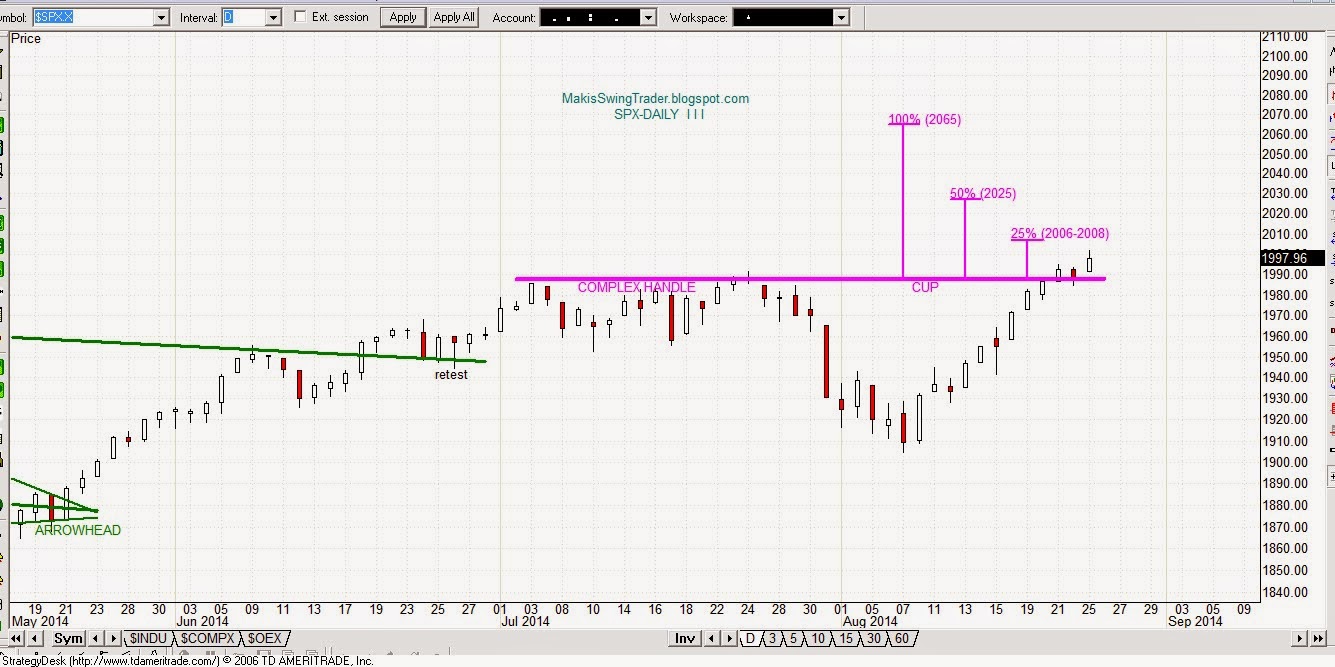Screen dimensions: 1335x667
Task: Click the MakisSwingTrader.blogspot.com text
Action: (x=655, y=98)
